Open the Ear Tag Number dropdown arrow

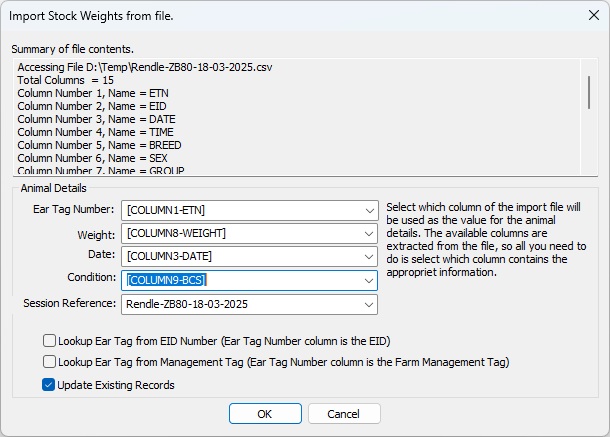[369, 211]
